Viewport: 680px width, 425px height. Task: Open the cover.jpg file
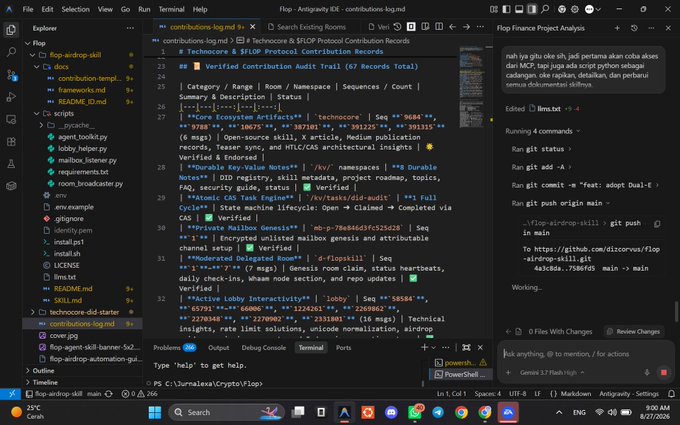coord(63,336)
